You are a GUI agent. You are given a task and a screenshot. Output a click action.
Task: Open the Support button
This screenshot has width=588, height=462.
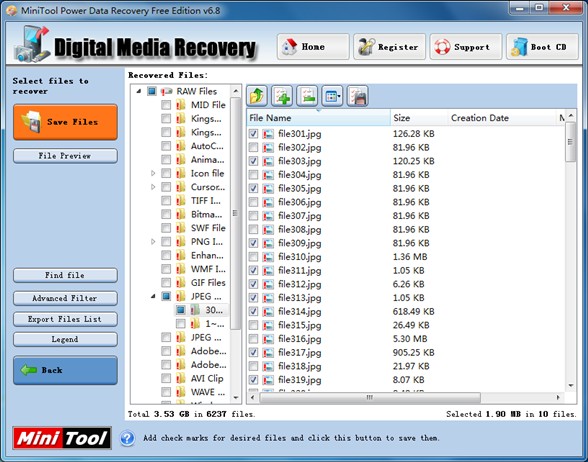[x=466, y=47]
